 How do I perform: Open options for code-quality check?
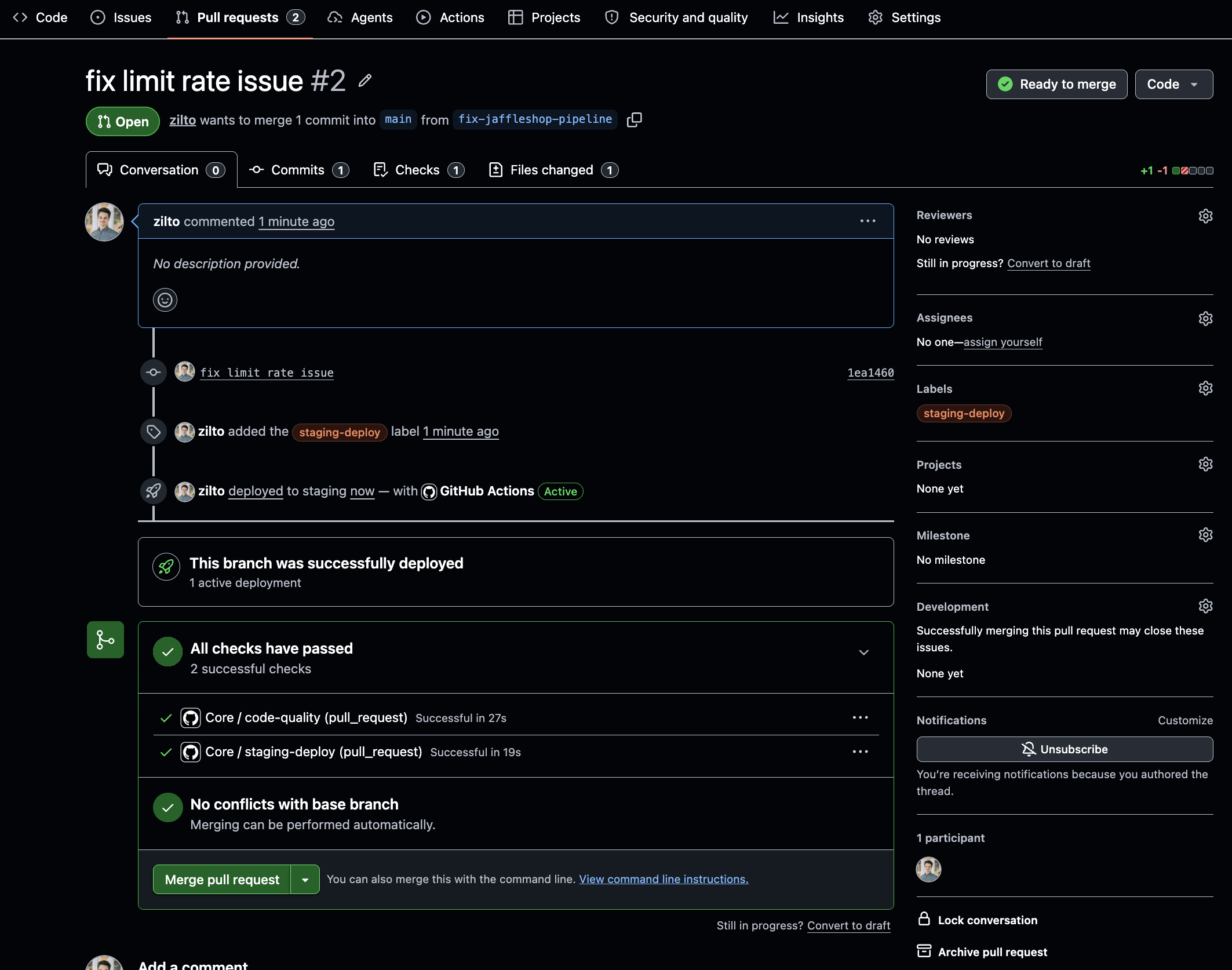(x=860, y=717)
